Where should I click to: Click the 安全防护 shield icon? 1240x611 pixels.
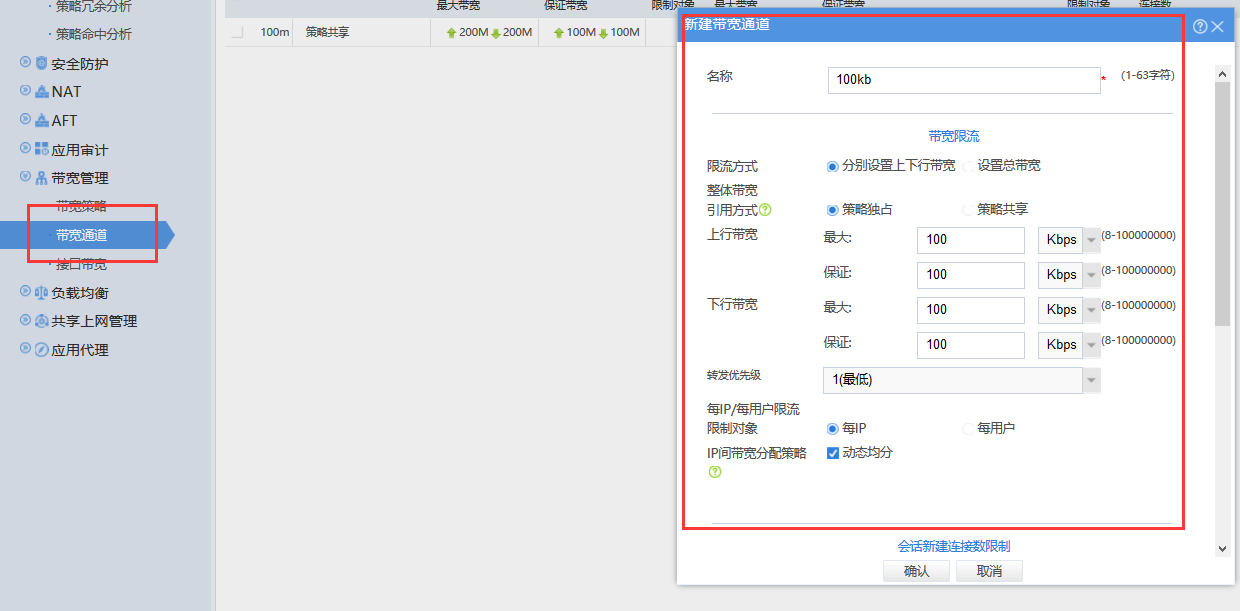click(41, 64)
